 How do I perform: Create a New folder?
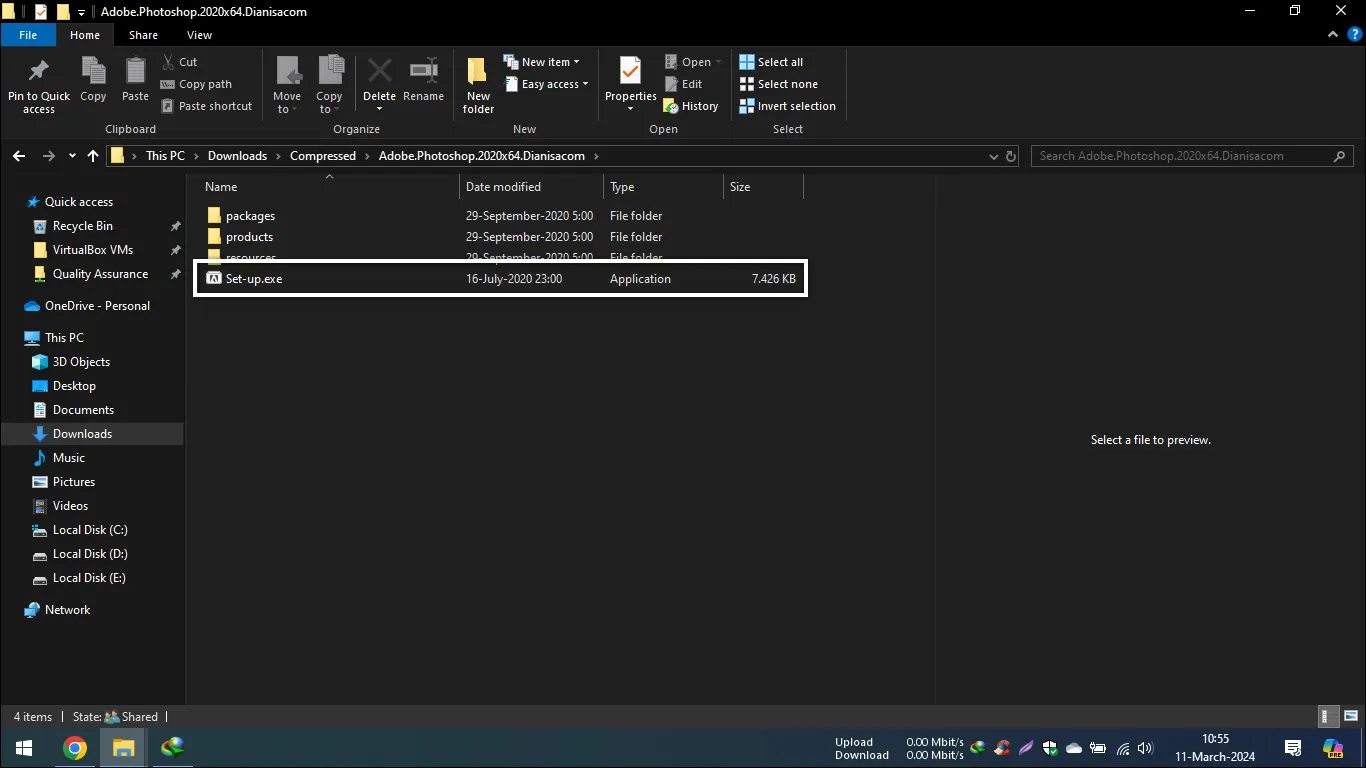[x=477, y=84]
